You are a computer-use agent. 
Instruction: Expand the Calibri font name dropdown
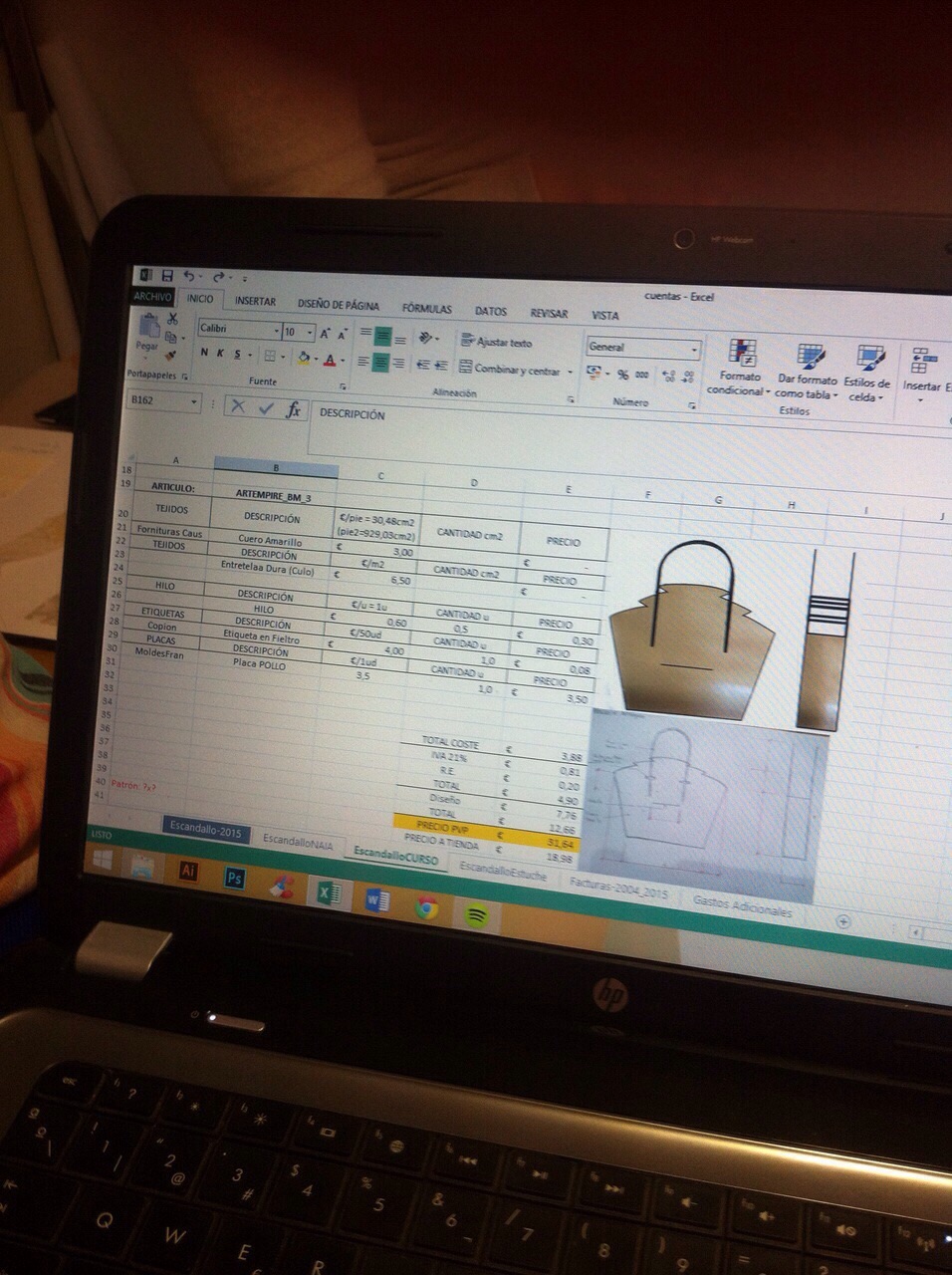coord(277,331)
